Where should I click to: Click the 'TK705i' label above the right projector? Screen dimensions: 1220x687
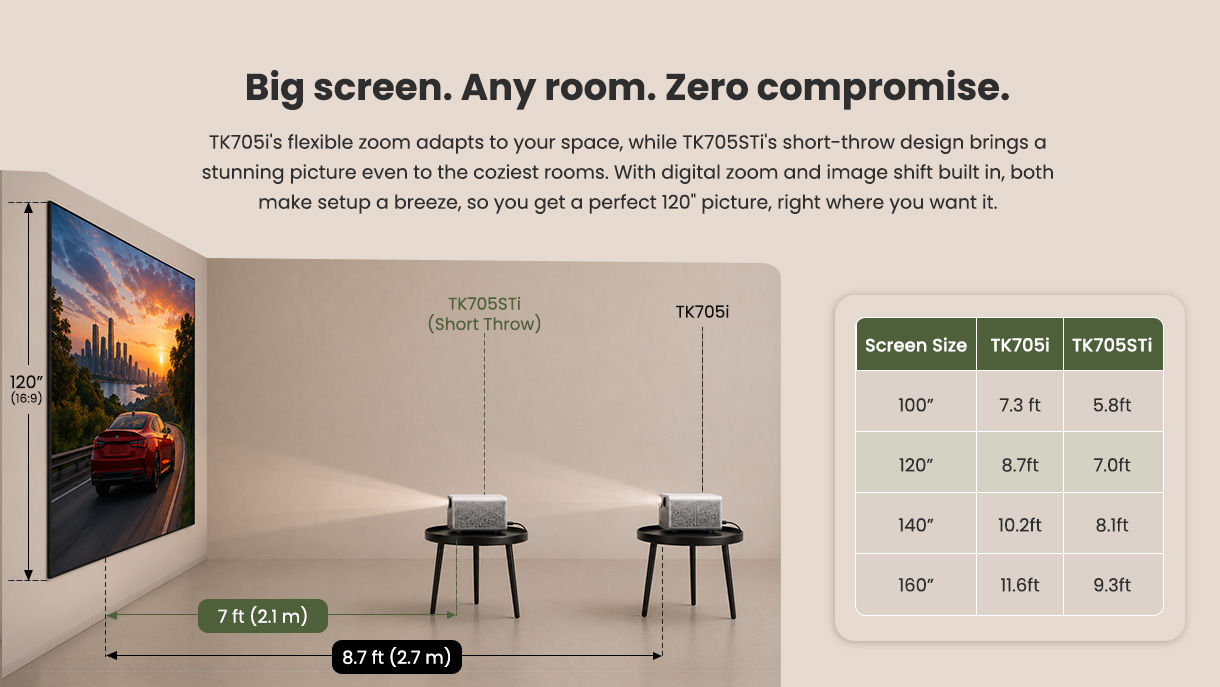click(702, 312)
